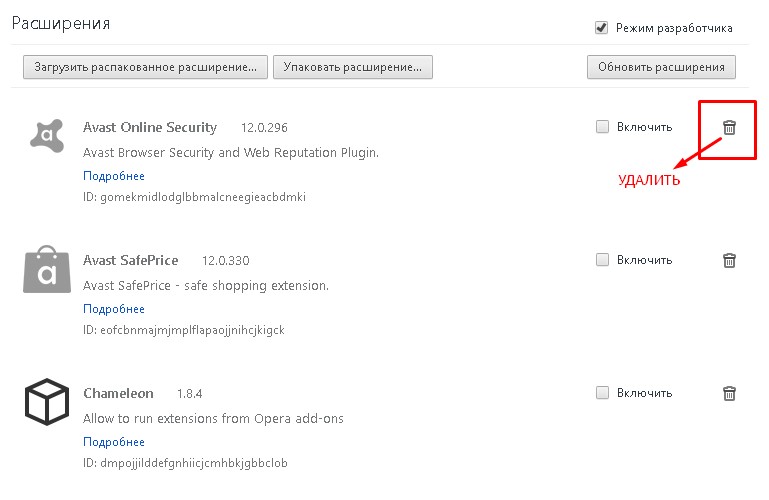The height and width of the screenshot is (500, 769).
Task: Check Включить for Chameleon extension
Action: point(602,393)
